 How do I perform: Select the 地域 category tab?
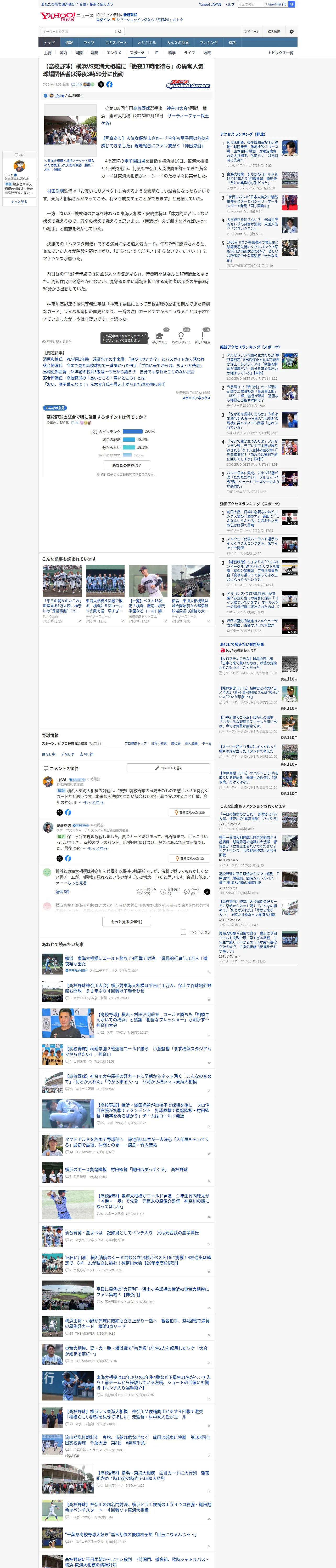coord(207,53)
